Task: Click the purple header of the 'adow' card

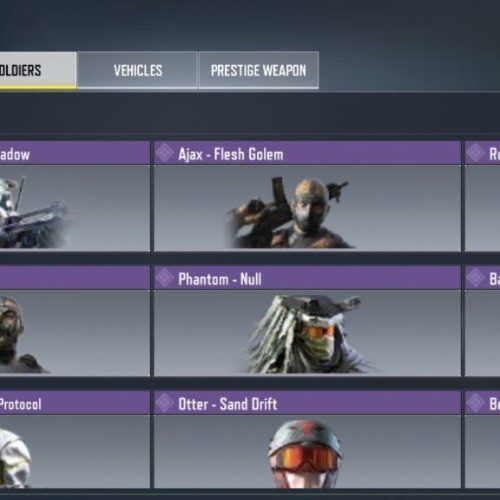Action: (x=75, y=153)
